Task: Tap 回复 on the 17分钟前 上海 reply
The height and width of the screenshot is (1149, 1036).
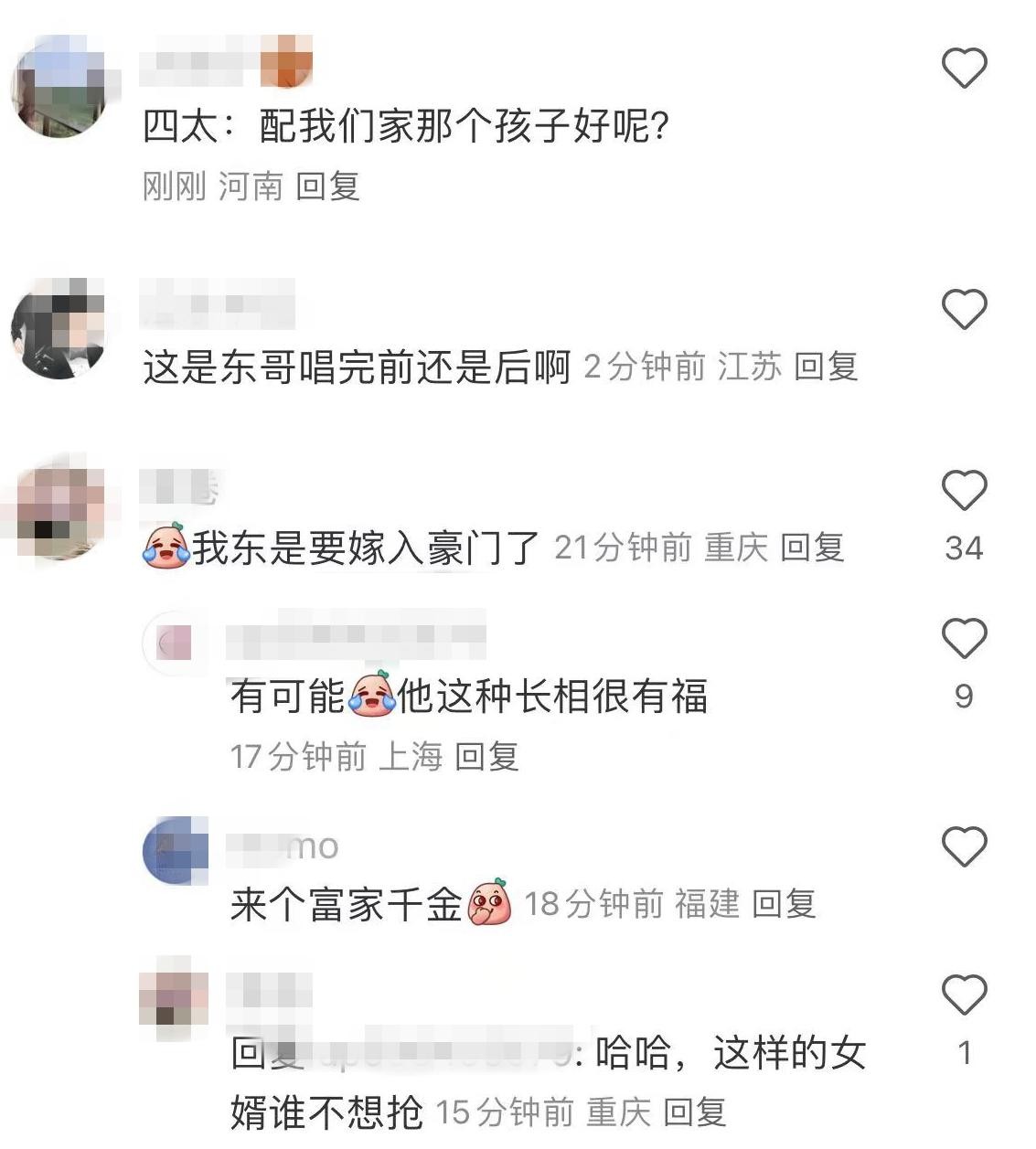Action: [x=486, y=756]
